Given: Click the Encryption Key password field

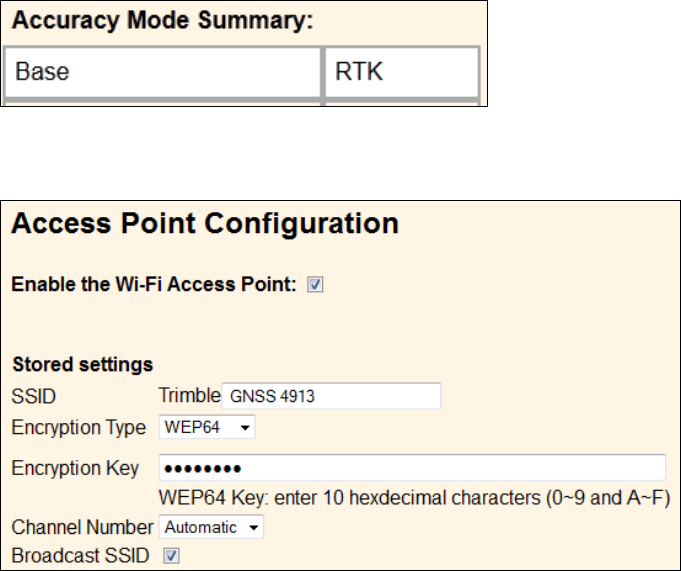Looking at the screenshot, I should point(412,468).
